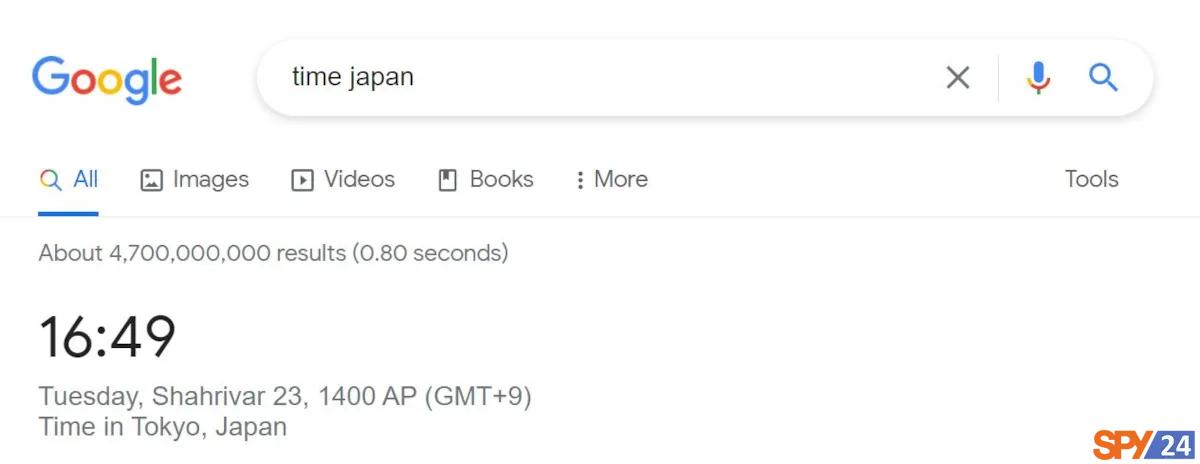Click the colored magnifier icon beside All
The width and height of the screenshot is (1200, 464).
coord(51,180)
